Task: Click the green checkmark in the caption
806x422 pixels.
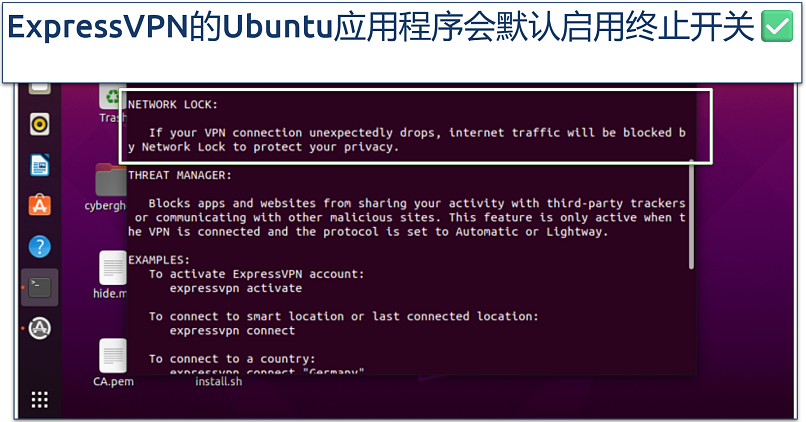Action: coord(777,28)
